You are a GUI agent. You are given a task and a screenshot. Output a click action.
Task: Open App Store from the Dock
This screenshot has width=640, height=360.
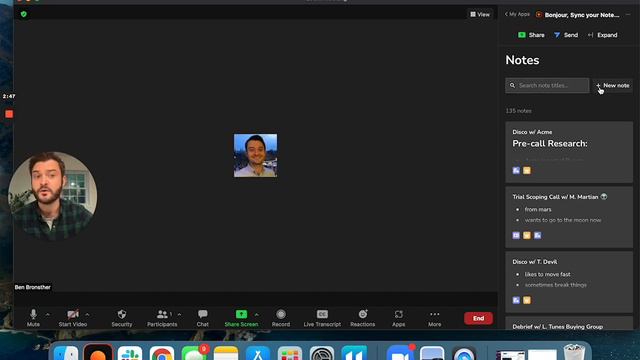click(x=258, y=353)
